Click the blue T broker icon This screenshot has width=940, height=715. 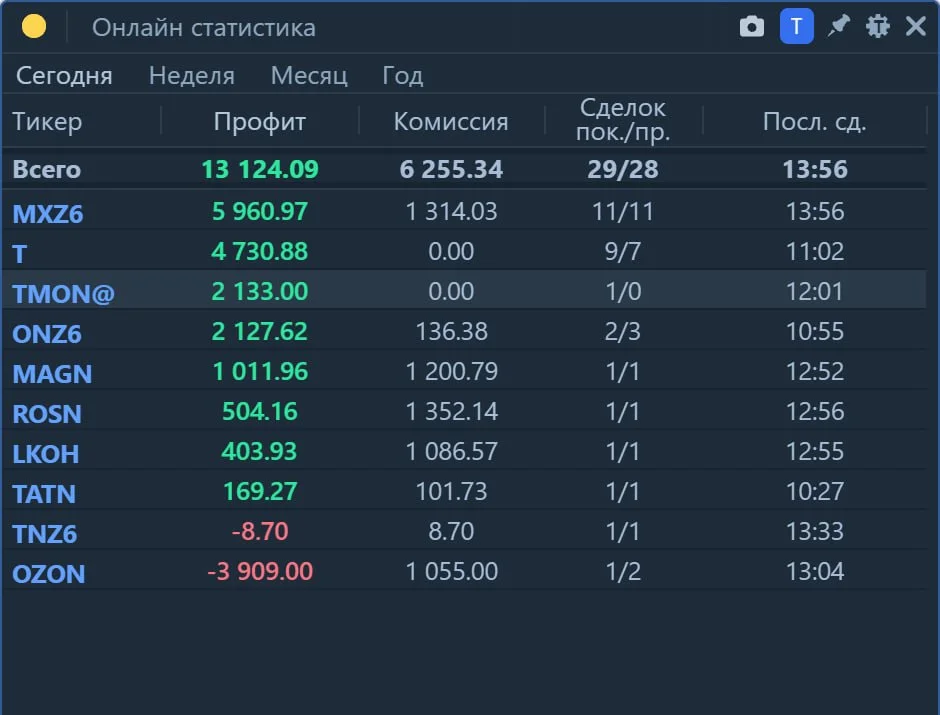[x=796, y=26]
